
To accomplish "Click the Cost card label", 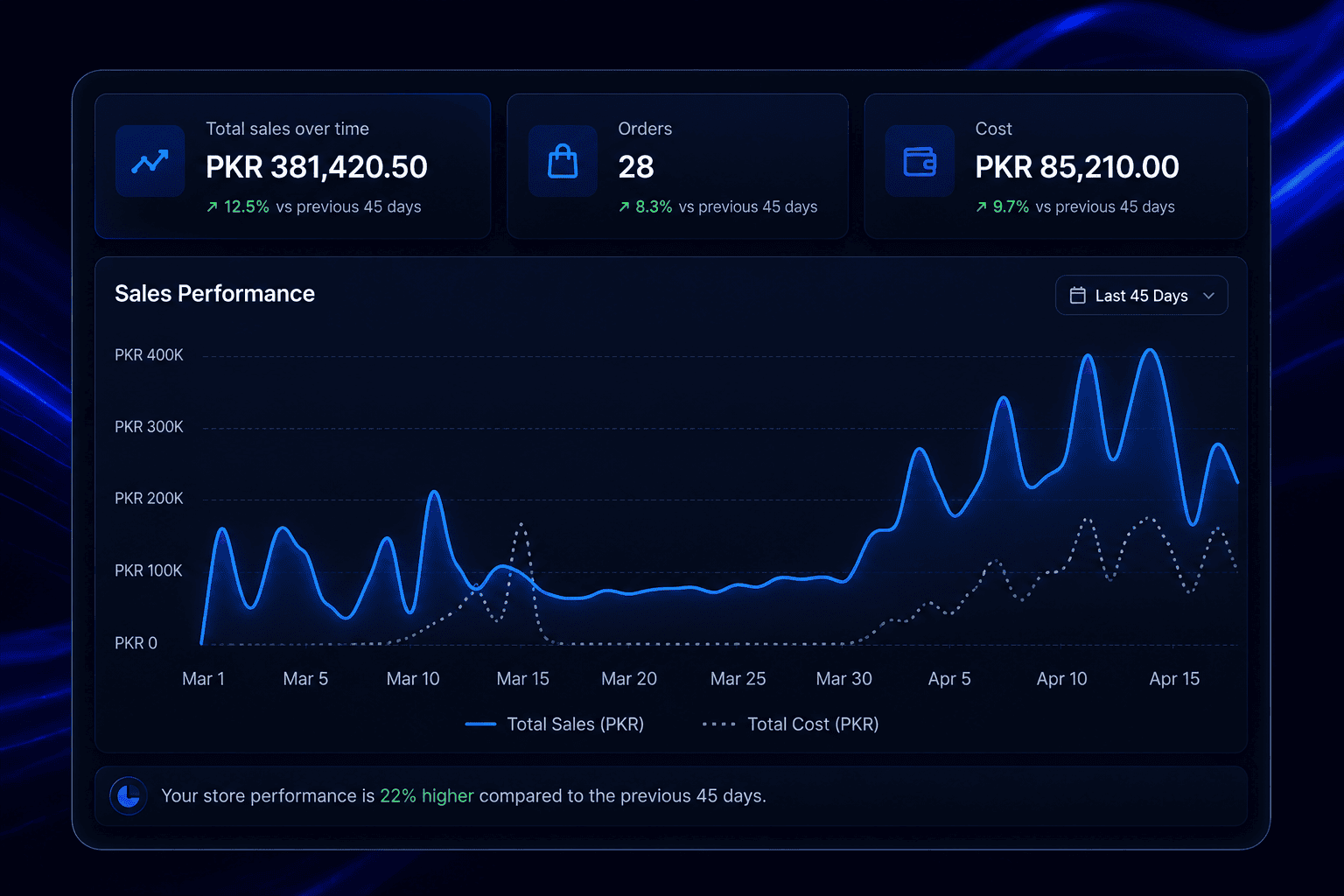I will (993, 129).
